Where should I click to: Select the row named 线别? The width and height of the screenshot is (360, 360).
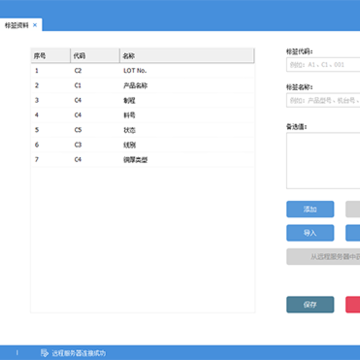(143, 145)
